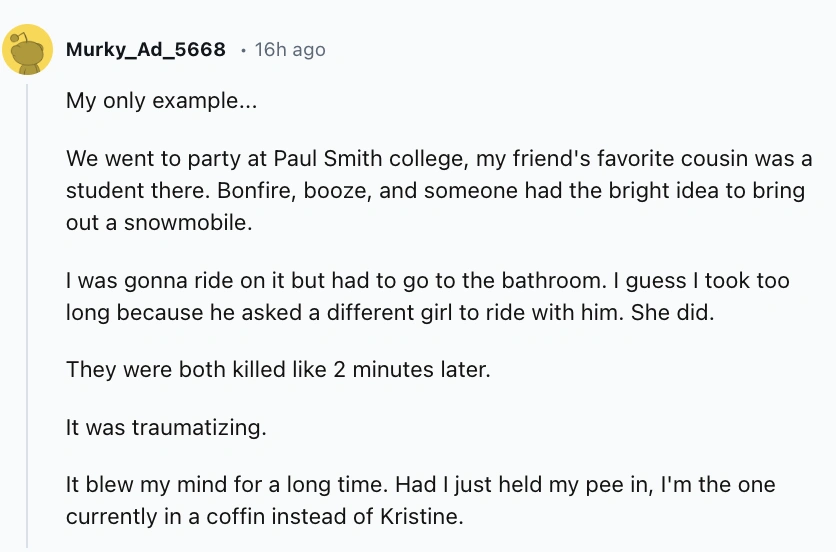Click the 'It was traumatizing.' line

pos(166,428)
